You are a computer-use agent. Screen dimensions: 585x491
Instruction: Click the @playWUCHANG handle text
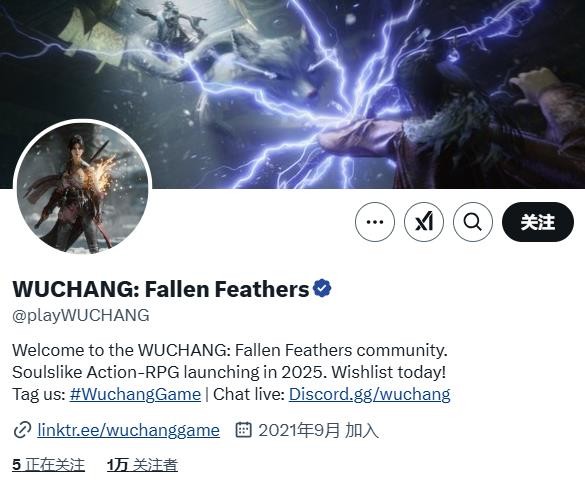81,315
